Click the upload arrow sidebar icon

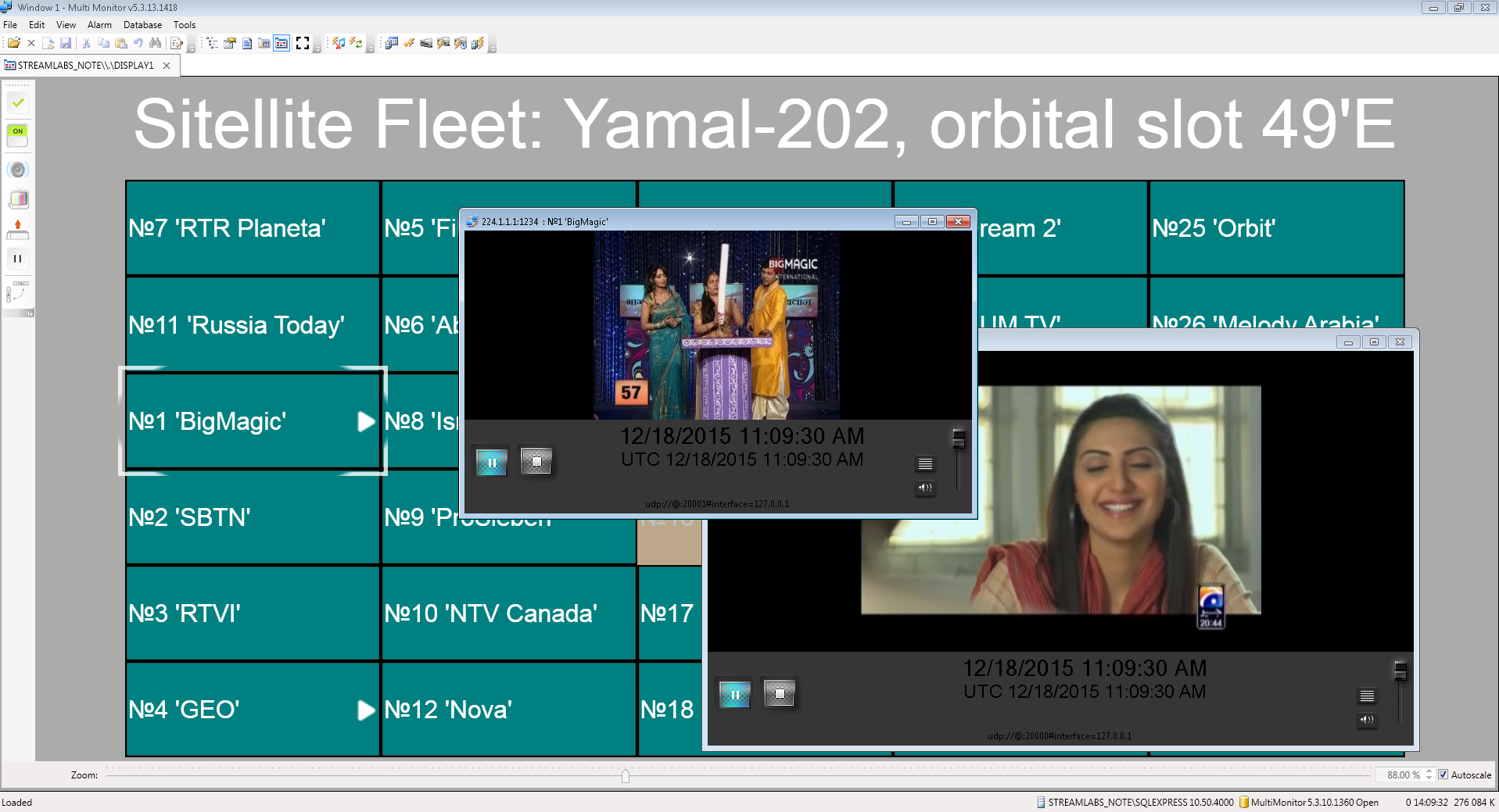tap(18, 229)
